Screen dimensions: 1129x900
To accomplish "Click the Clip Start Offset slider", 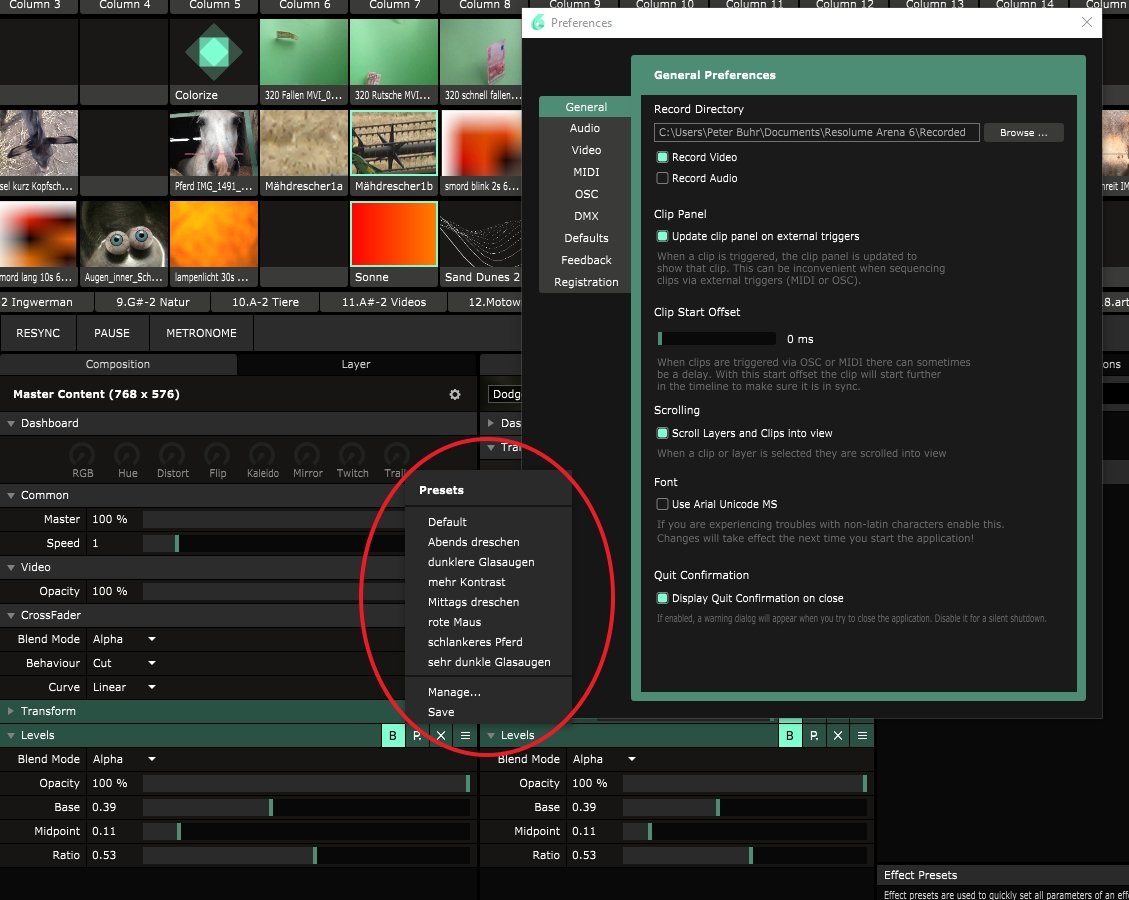I will 716,339.
